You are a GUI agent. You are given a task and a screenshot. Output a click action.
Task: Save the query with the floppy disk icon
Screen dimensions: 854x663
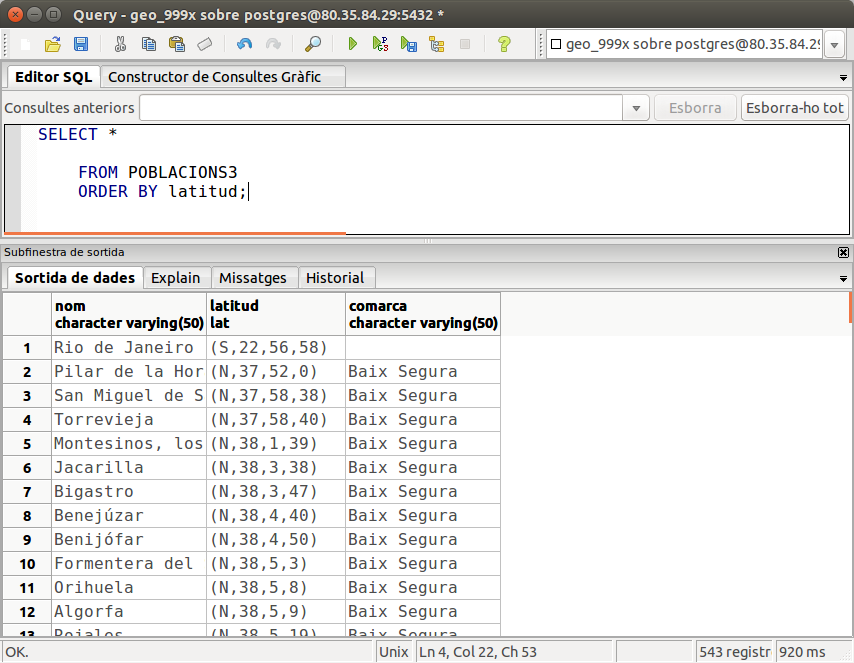[x=81, y=44]
